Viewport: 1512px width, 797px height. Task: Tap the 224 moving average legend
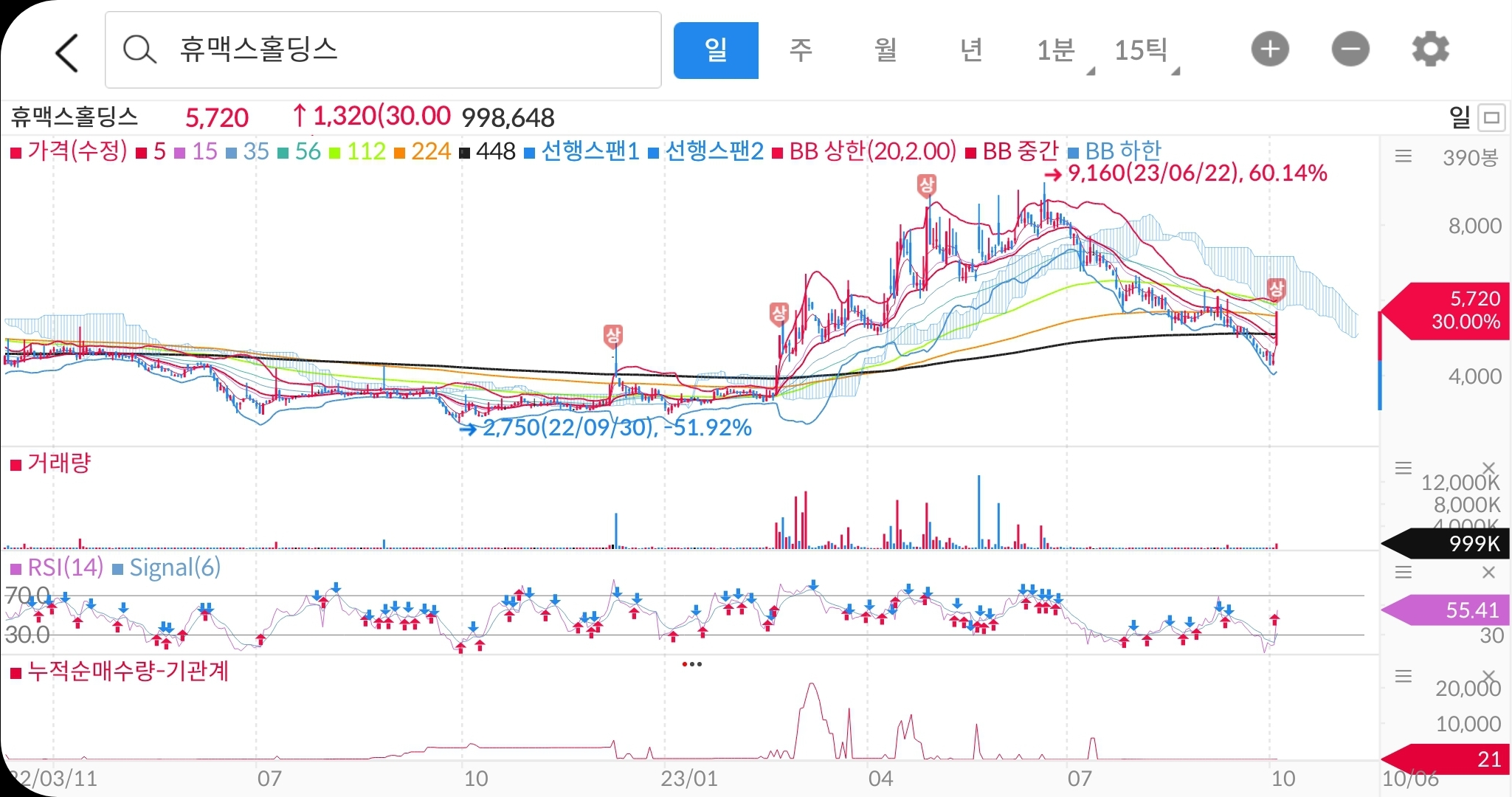pos(422,151)
